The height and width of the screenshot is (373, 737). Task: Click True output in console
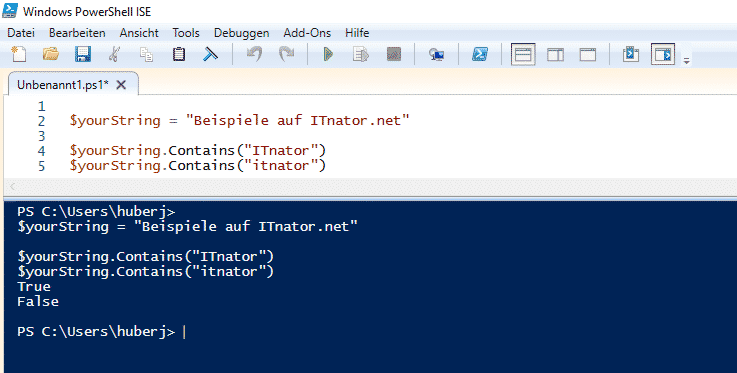click(x=34, y=287)
